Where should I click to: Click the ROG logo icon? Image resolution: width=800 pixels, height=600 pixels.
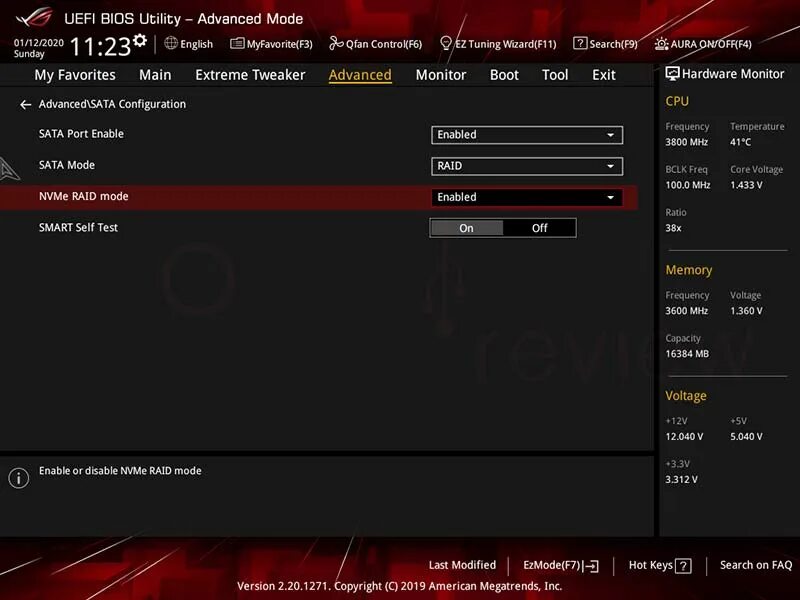click(34, 17)
